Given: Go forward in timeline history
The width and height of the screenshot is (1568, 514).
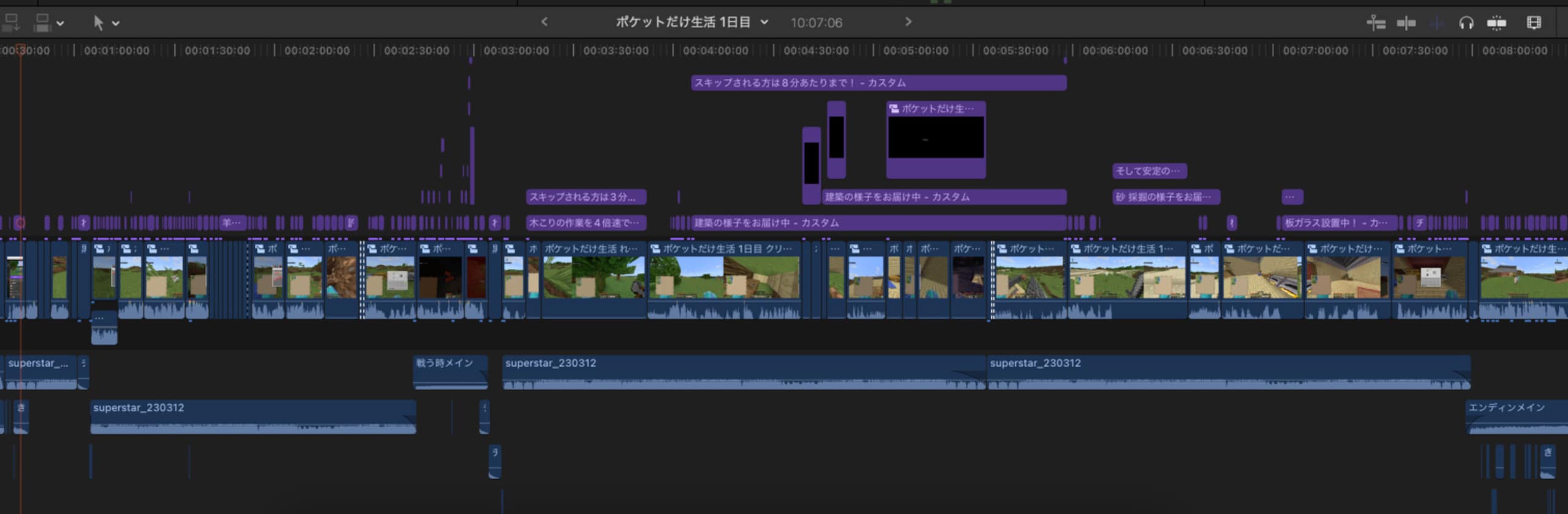Looking at the screenshot, I should click(908, 22).
